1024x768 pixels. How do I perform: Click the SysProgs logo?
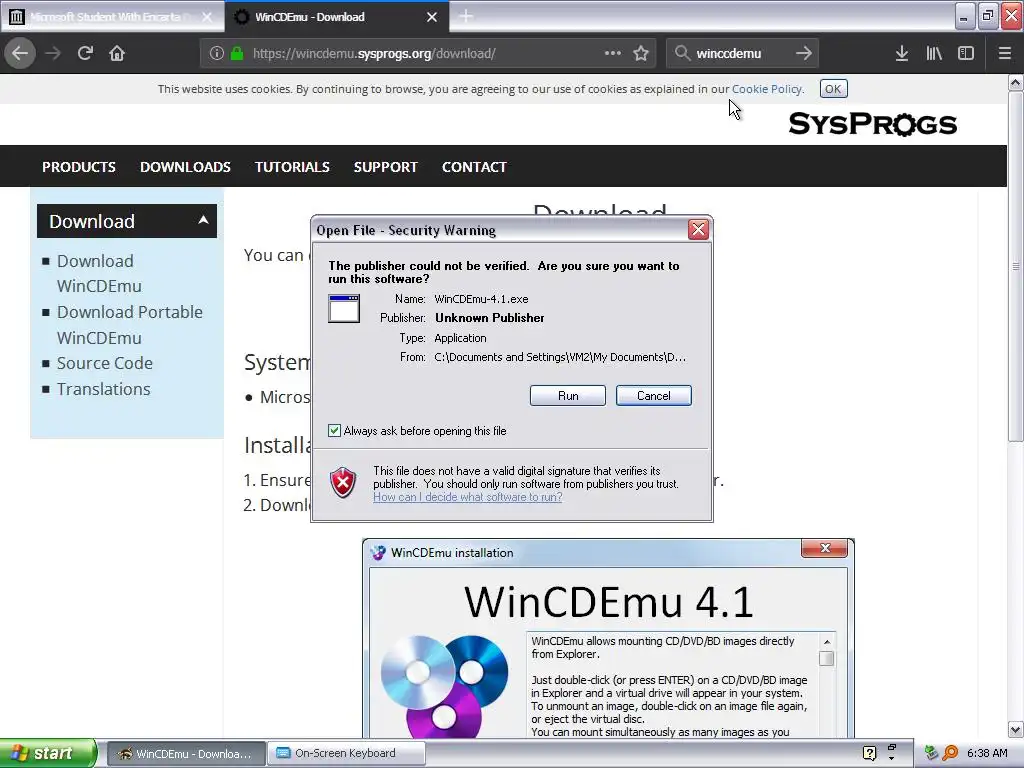tap(873, 123)
